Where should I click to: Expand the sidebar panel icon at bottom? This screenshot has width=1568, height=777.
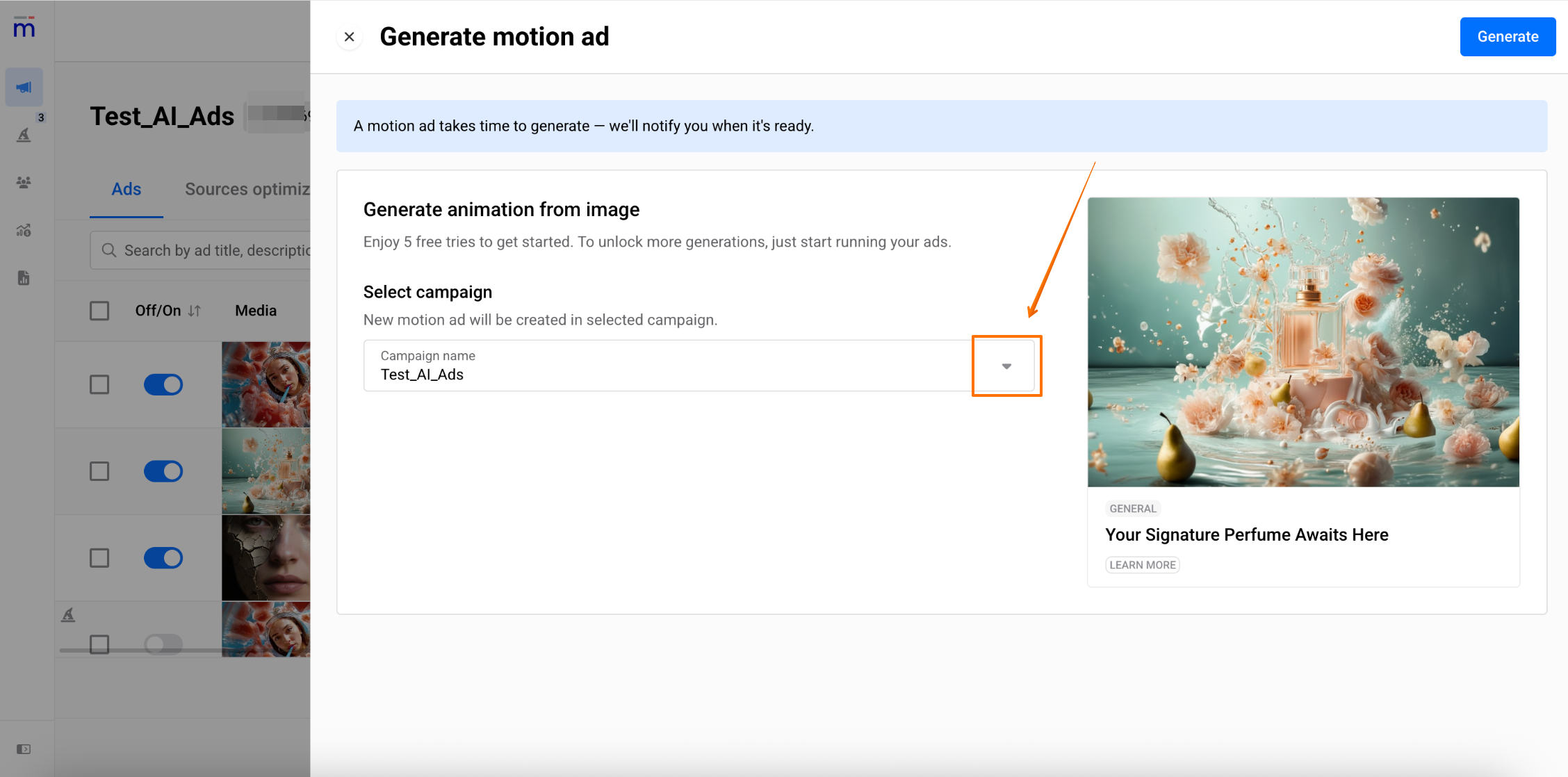(24, 749)
